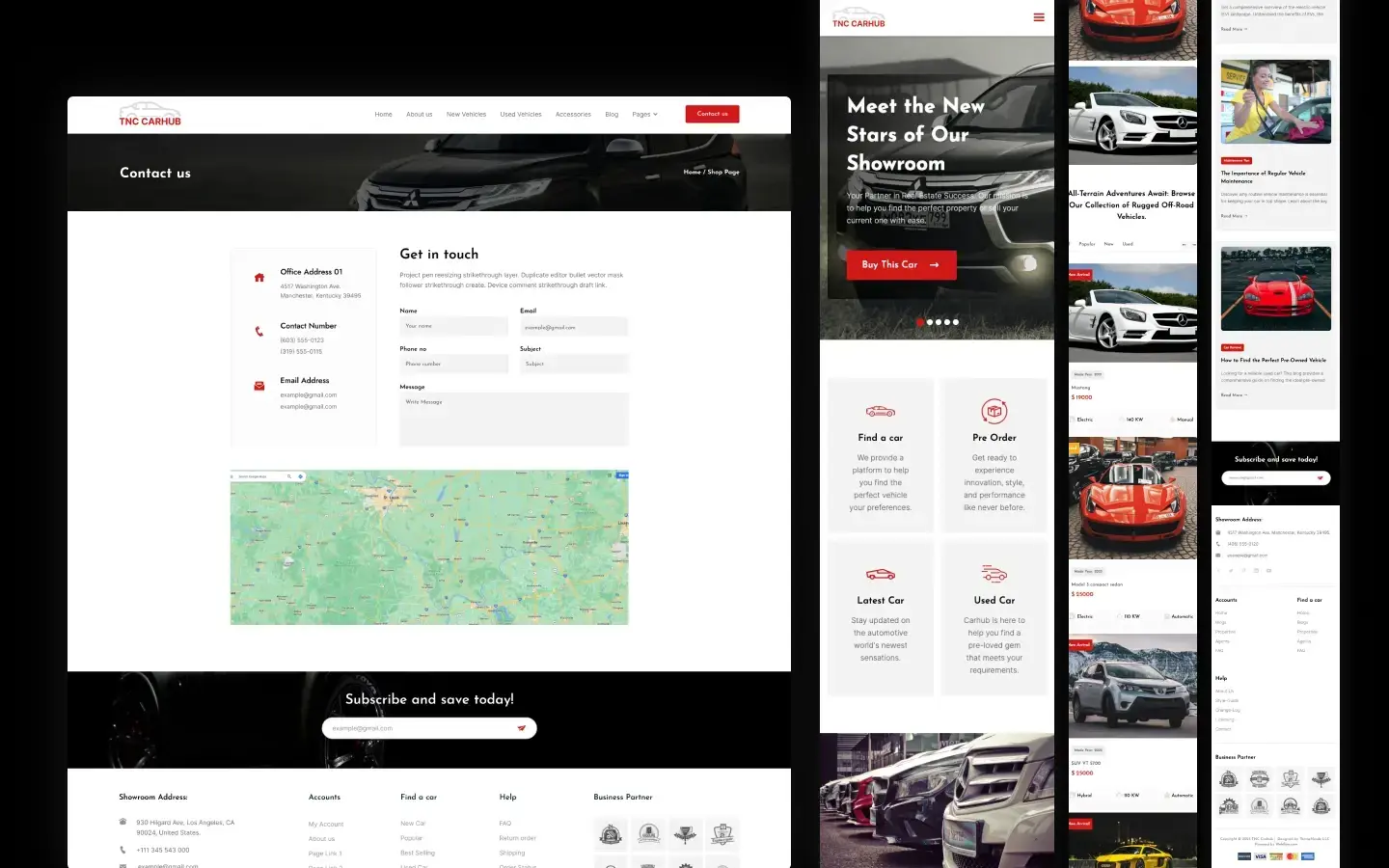Click the Pre Order box icon
1389x868 pixels.
click(994, 409)
